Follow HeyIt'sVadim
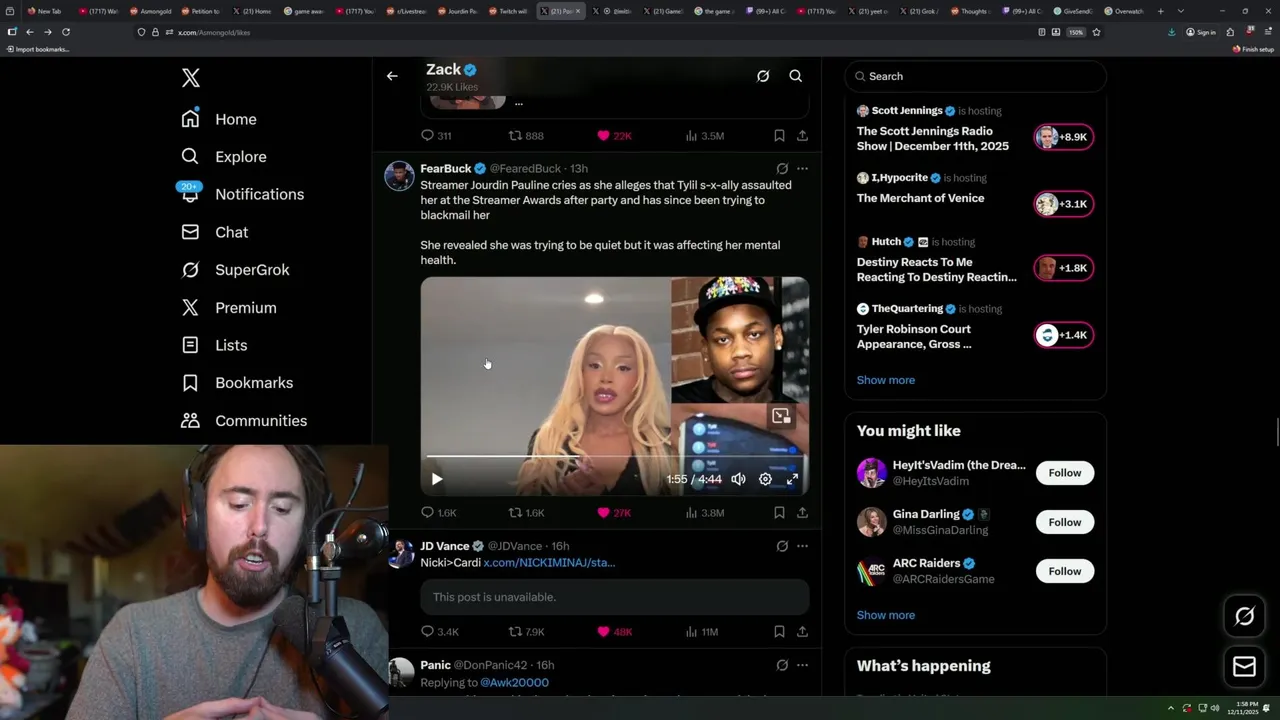 1065,473
